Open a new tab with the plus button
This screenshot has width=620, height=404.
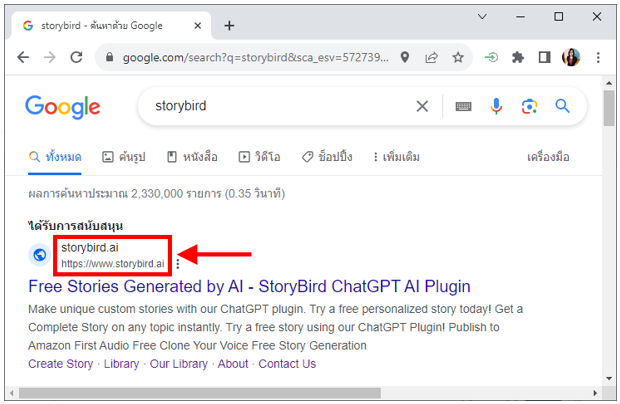pyautogui.click(x=229, y=26)
